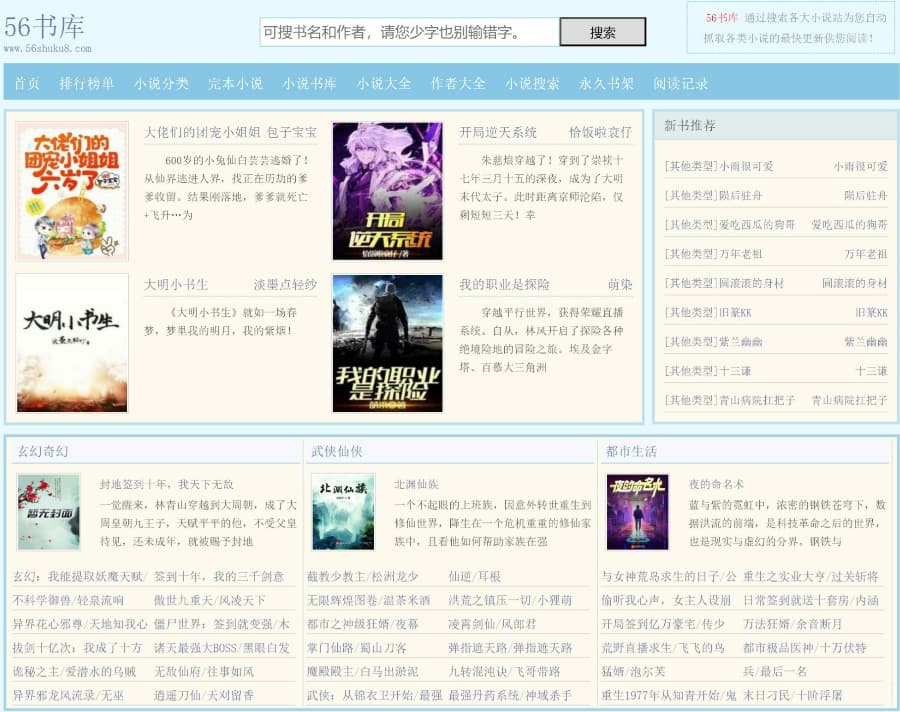Click the 搜索 search button
Image resolution: width=900 pixels, height=712 pixels.
(604, 31)
